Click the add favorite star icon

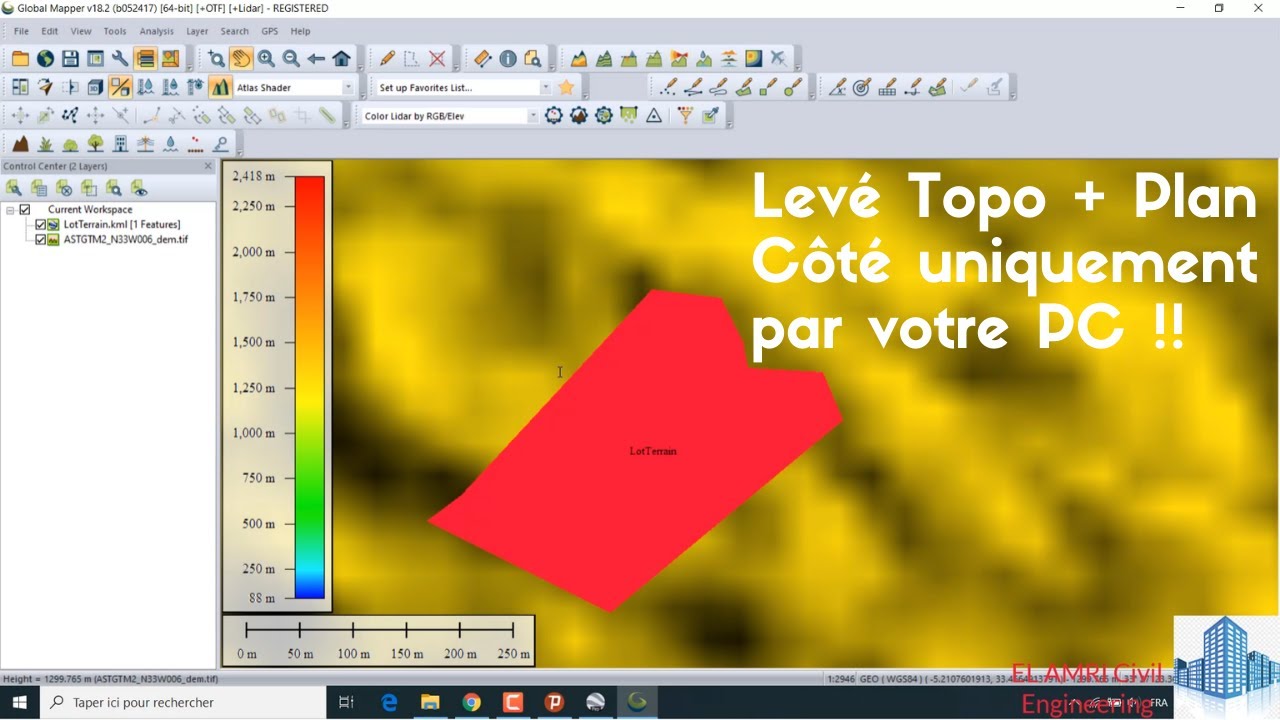click(567, 87)
